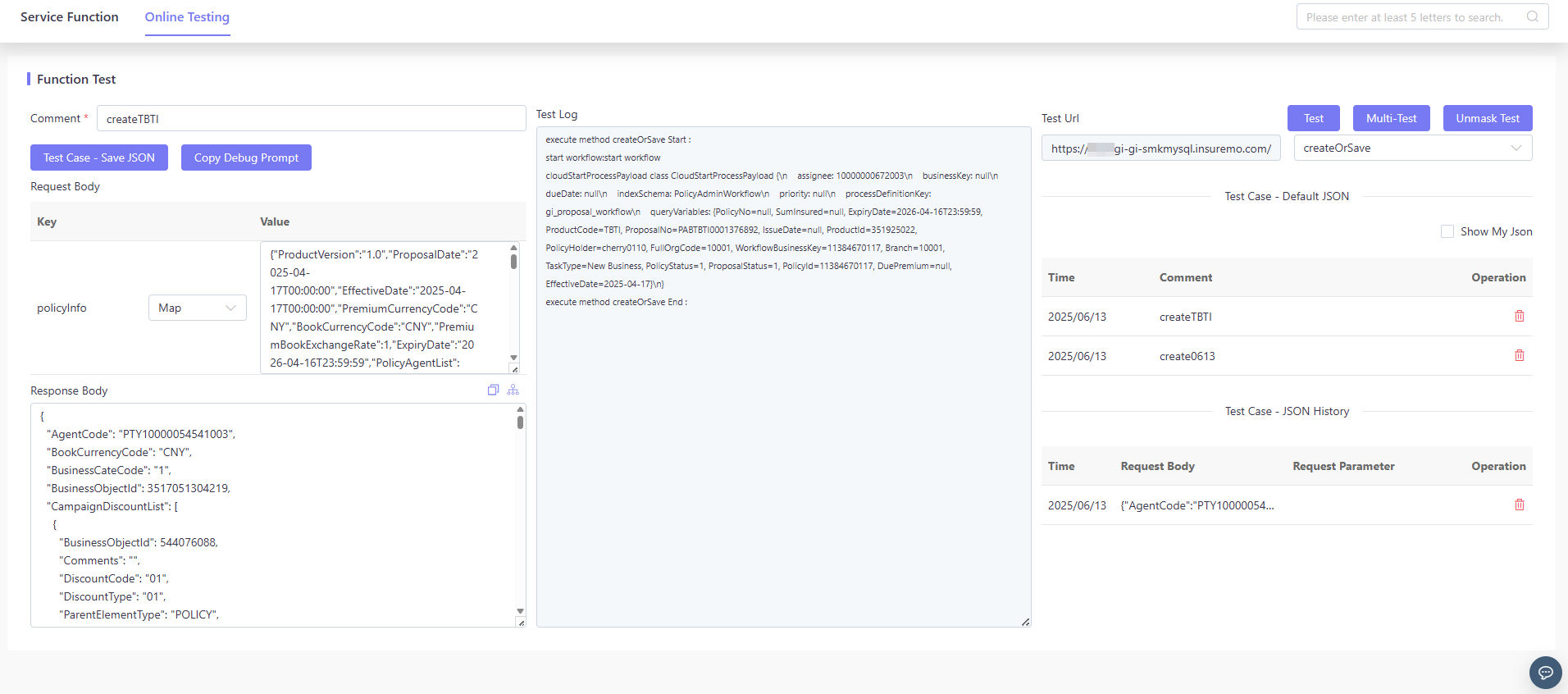Expand the createOrSave method dropdown
The image size is (1568, 694).
1413,148
